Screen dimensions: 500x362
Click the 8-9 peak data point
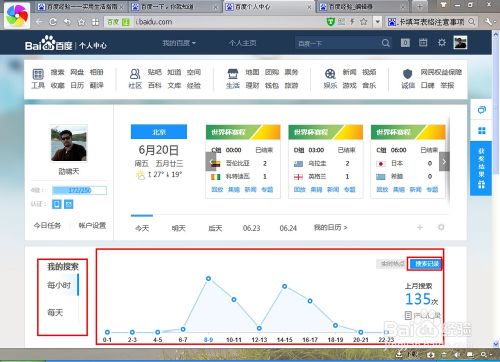208,279
